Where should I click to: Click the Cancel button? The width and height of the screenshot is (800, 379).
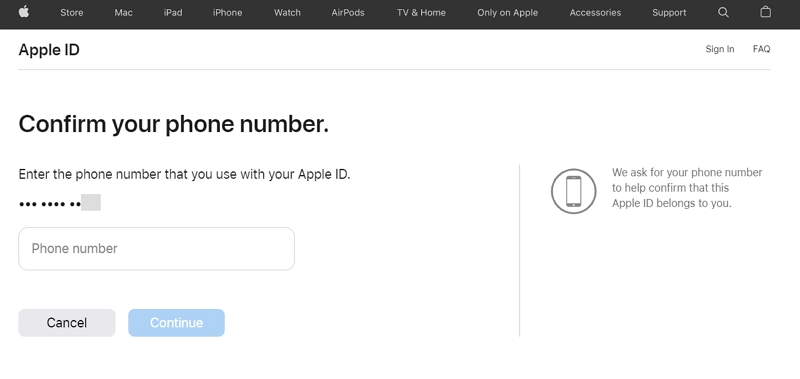67,323
